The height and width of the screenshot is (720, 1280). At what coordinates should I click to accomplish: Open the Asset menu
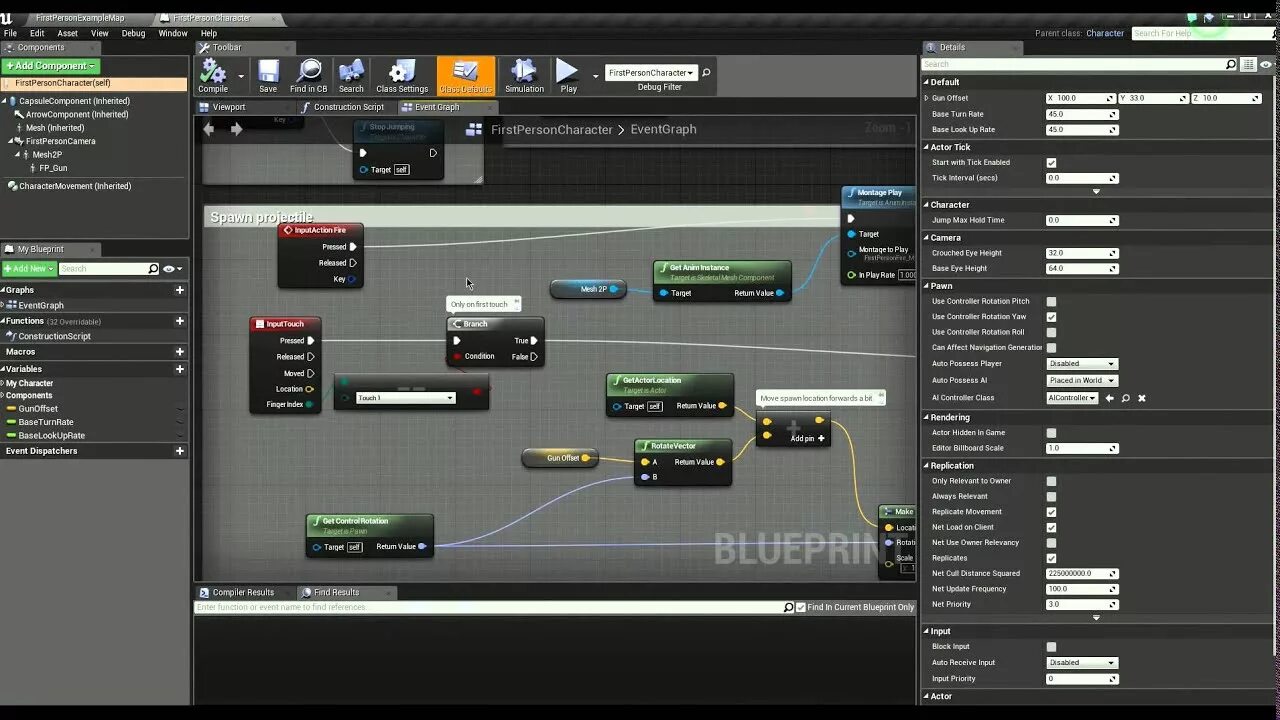67,33
